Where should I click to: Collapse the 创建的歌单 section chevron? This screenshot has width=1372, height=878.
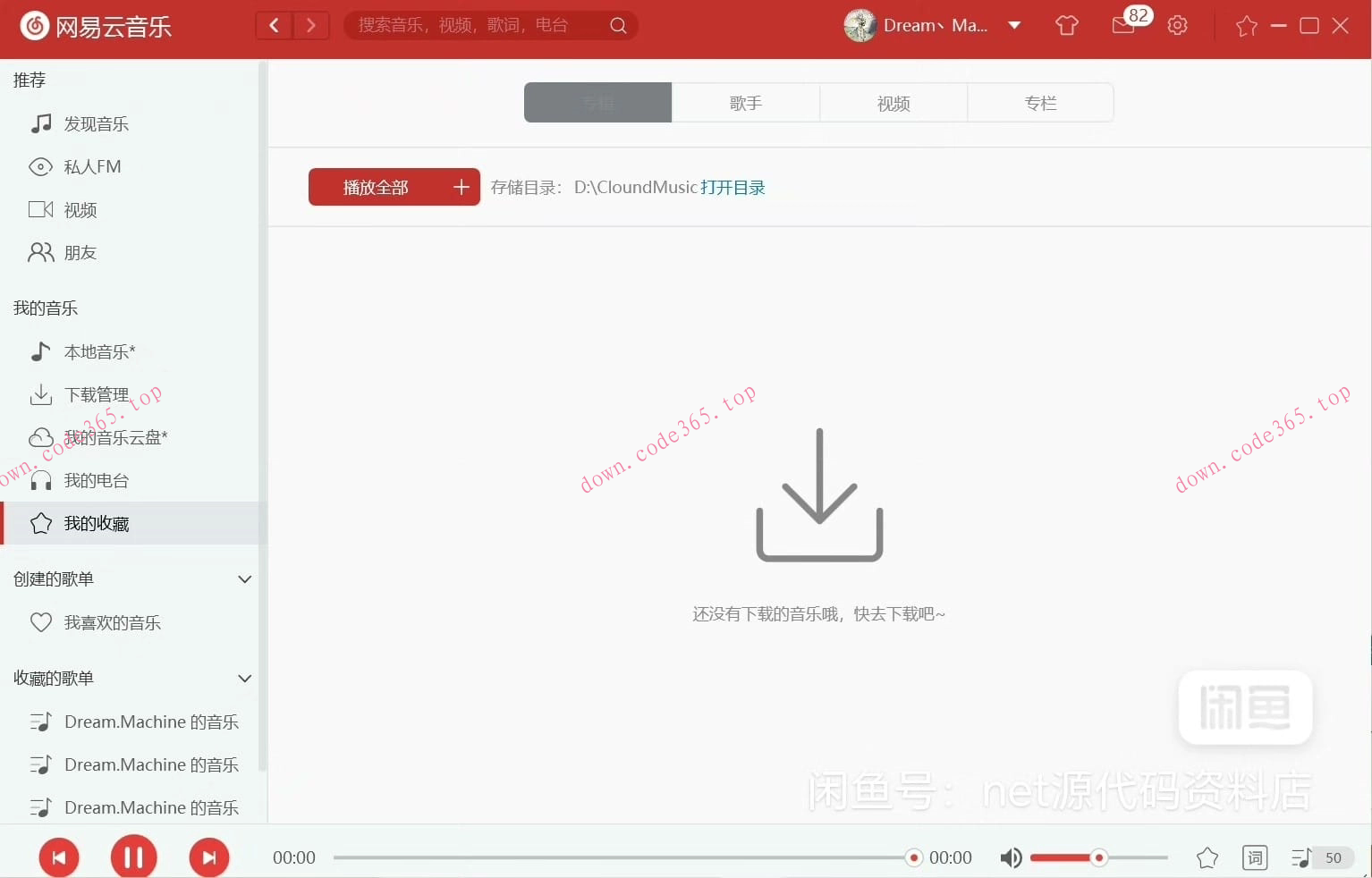click(244, 579)
